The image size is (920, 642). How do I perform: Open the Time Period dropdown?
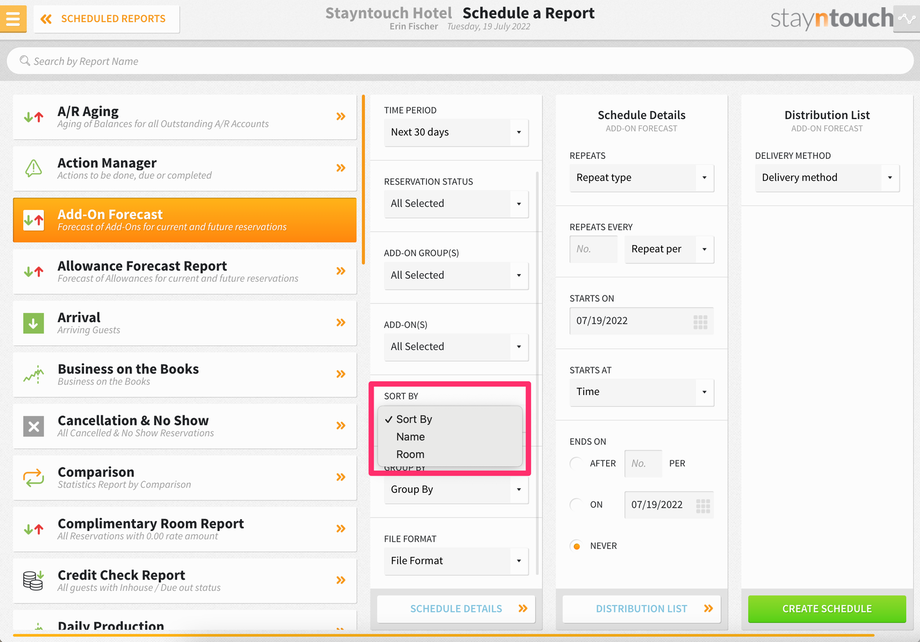point(456,133)
